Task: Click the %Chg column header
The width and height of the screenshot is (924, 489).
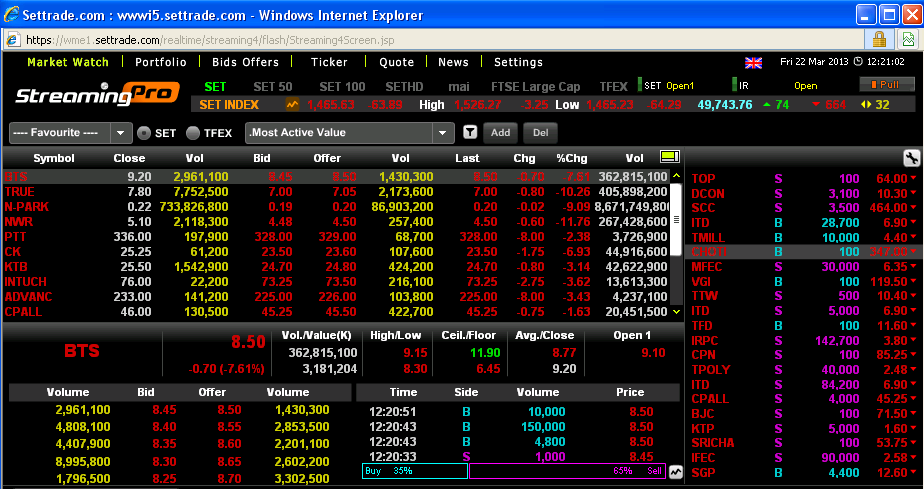Action: point(572,158)
